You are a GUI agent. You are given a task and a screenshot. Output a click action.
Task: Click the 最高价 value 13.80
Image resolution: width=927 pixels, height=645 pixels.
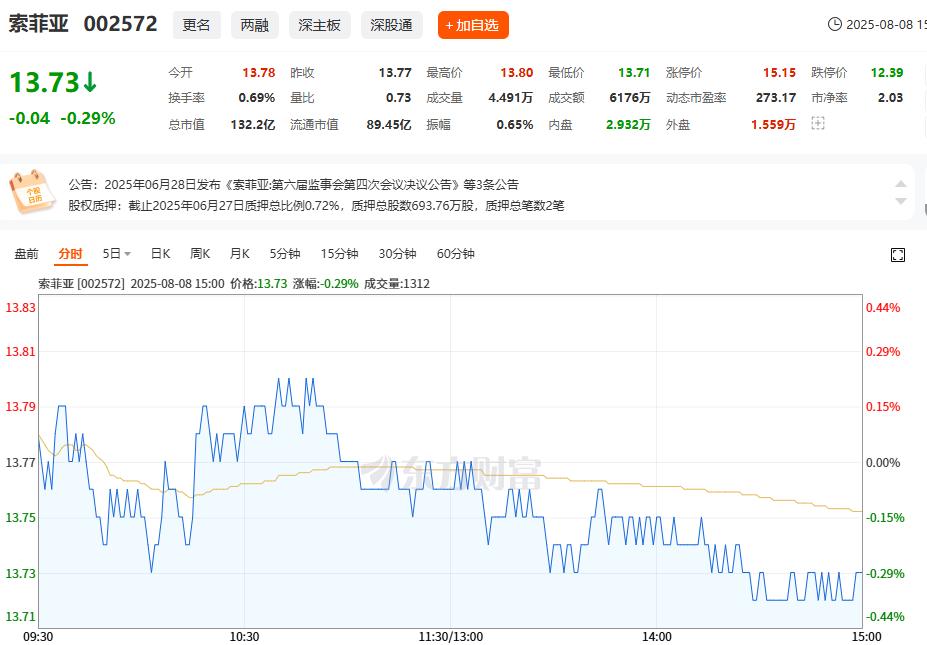(517, 73)
